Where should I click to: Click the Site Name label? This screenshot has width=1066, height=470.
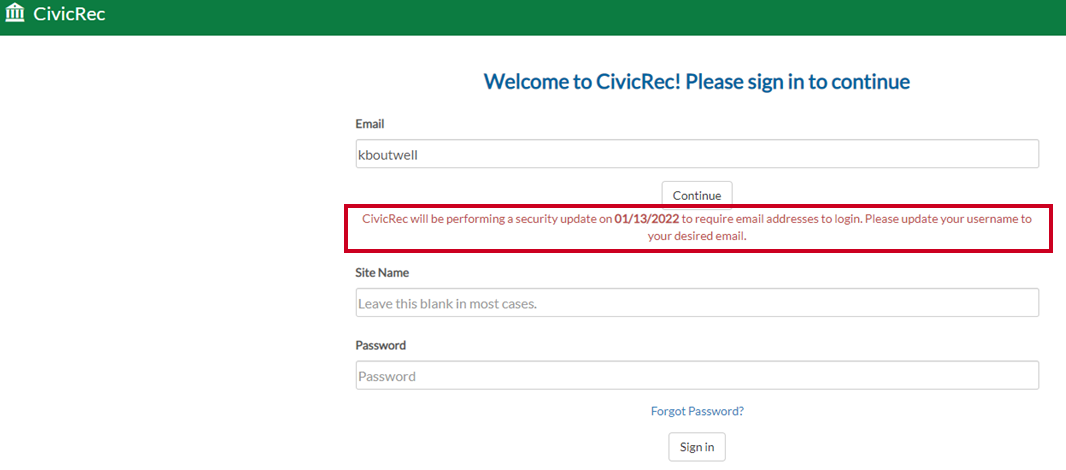pyautogui.click(x=382, y=272)
